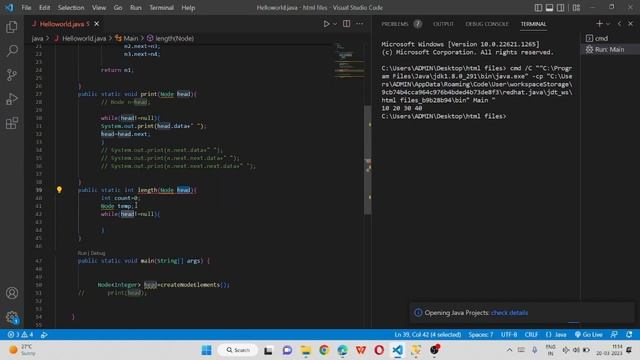Click the Run code lens above main
This screenshot has width=640, height=360.
(x=81, y=253)
